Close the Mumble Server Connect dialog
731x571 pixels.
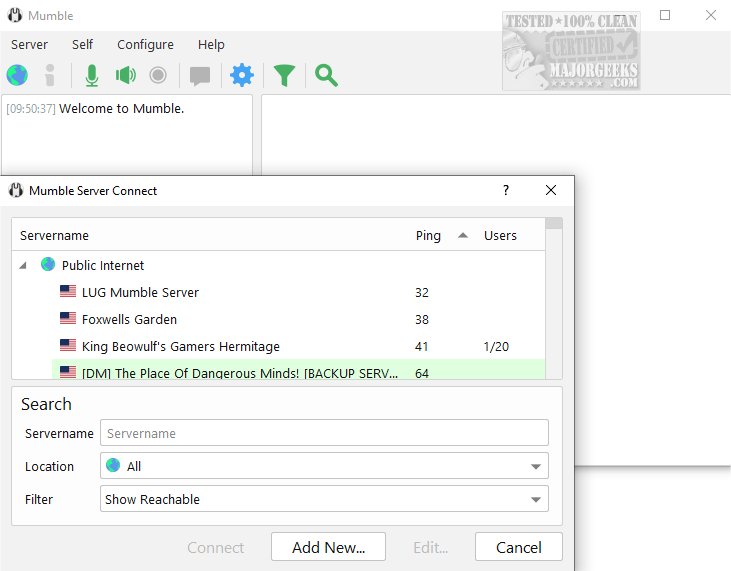point(551,190)
